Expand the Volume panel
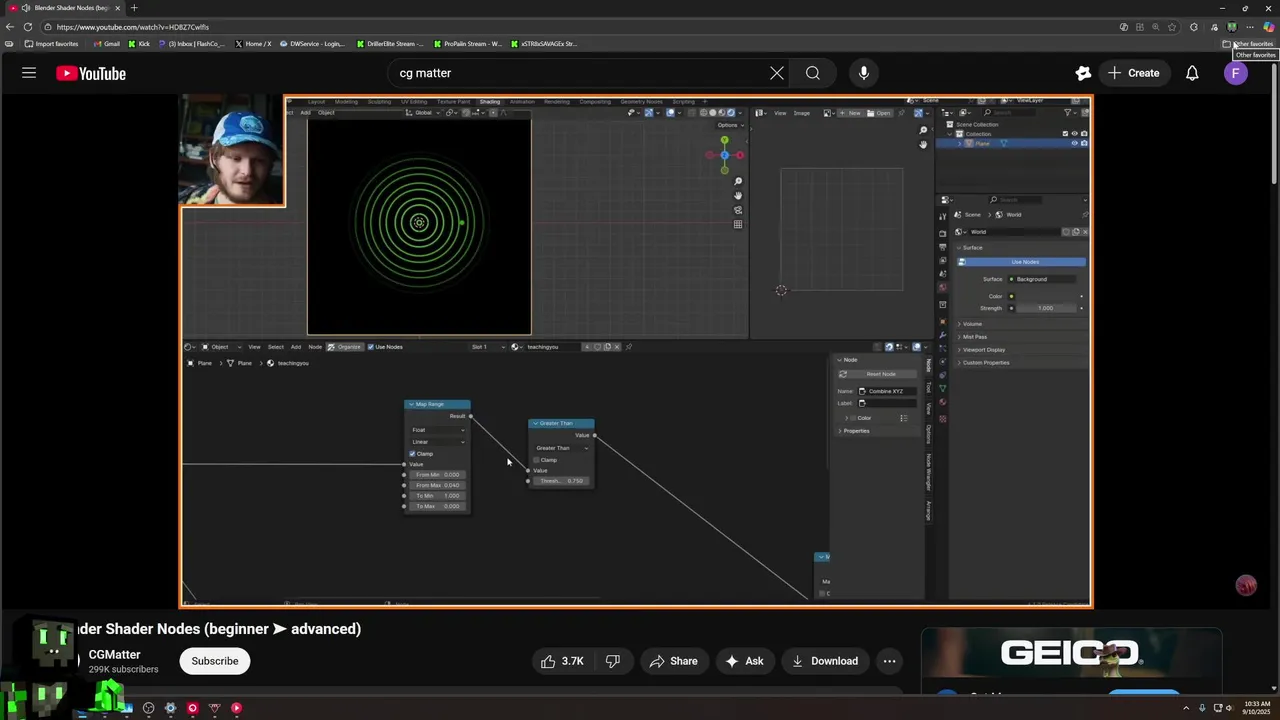1280x720 pixels. [x=971, y=324]
